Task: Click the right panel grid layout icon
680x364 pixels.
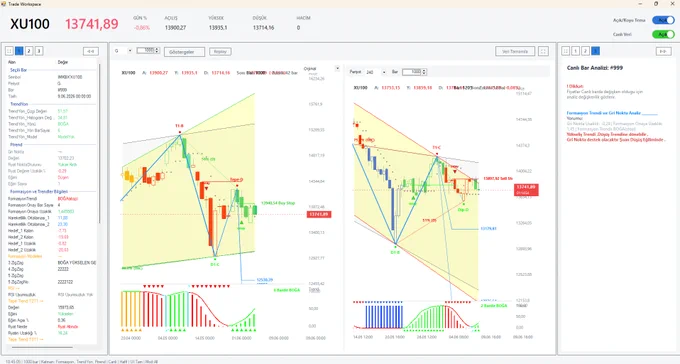Action: pyautogui.click(x=566, y=51)
